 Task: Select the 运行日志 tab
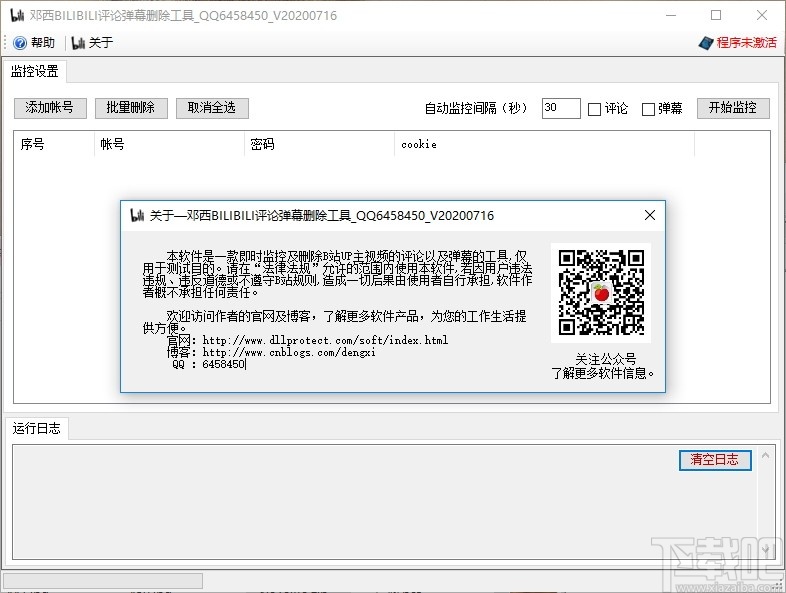pyautogui.click(x=36, y=428)
